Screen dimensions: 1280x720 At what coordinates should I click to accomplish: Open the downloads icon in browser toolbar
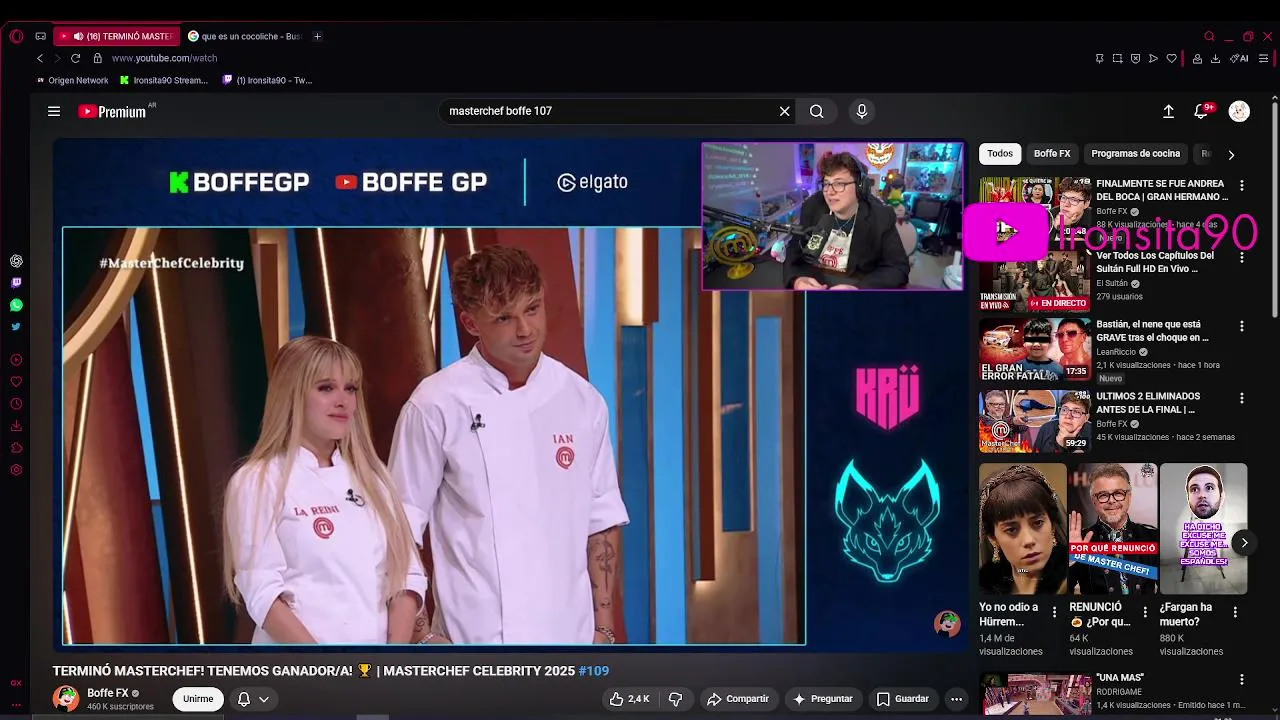[x=1215, y=58]
